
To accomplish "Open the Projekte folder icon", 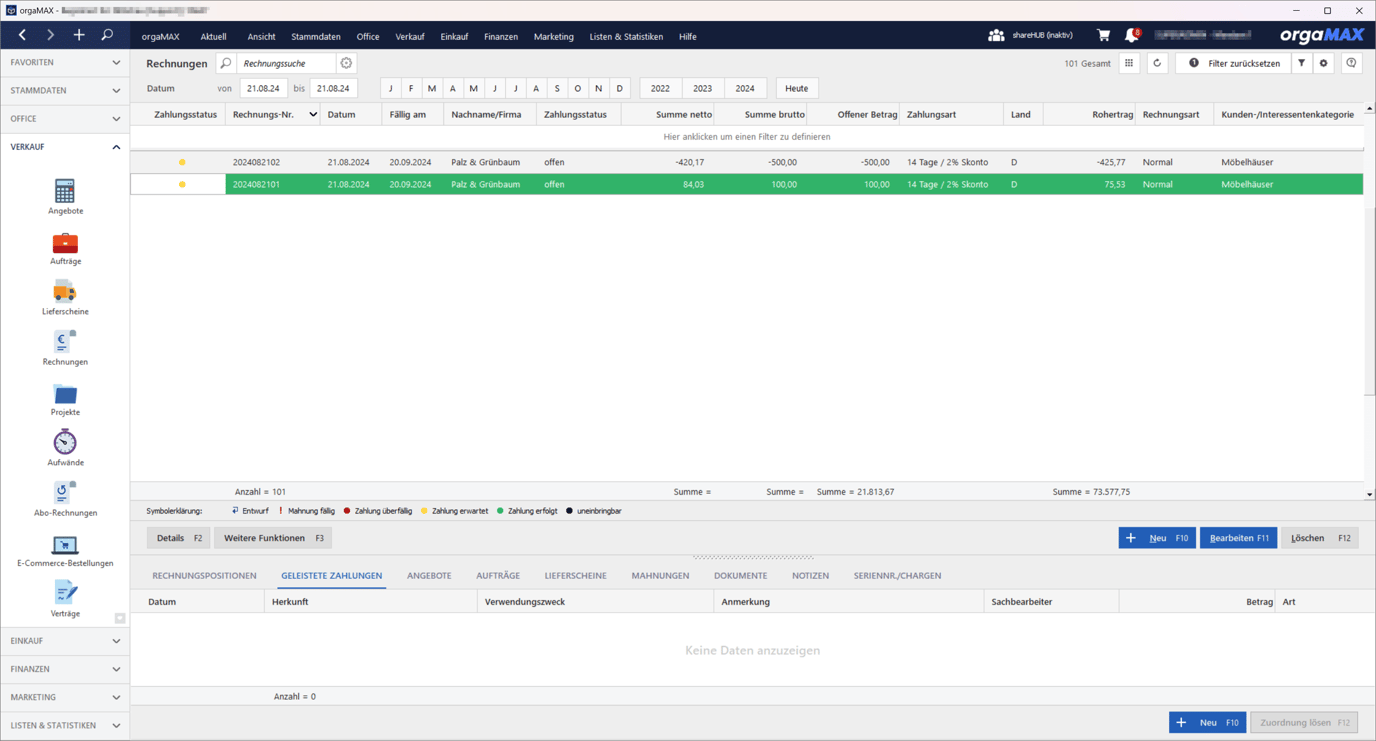I will coord(65,394).
